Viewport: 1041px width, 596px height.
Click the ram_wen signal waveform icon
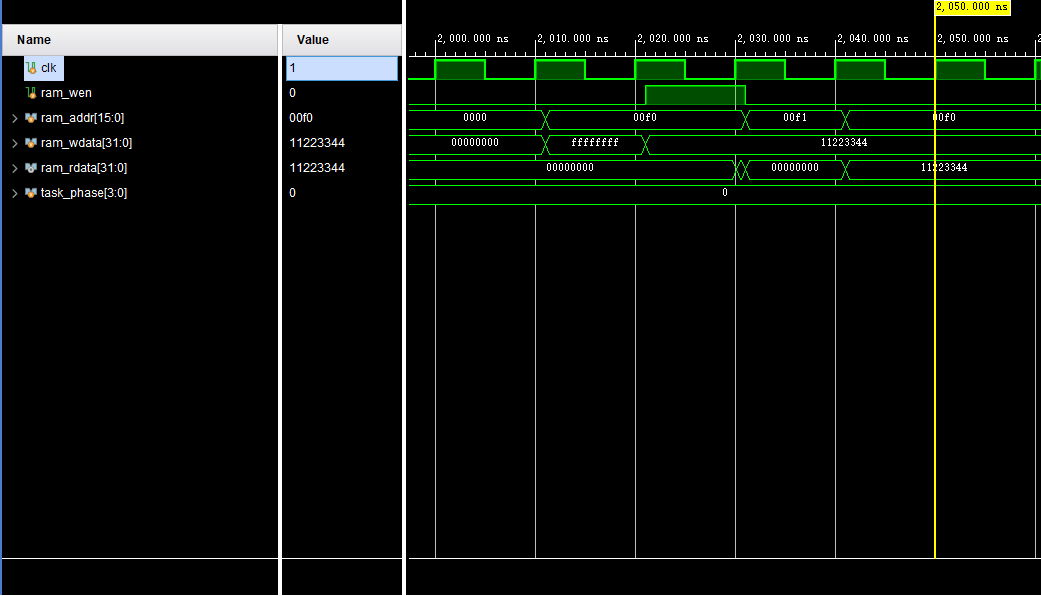(31, 92)
